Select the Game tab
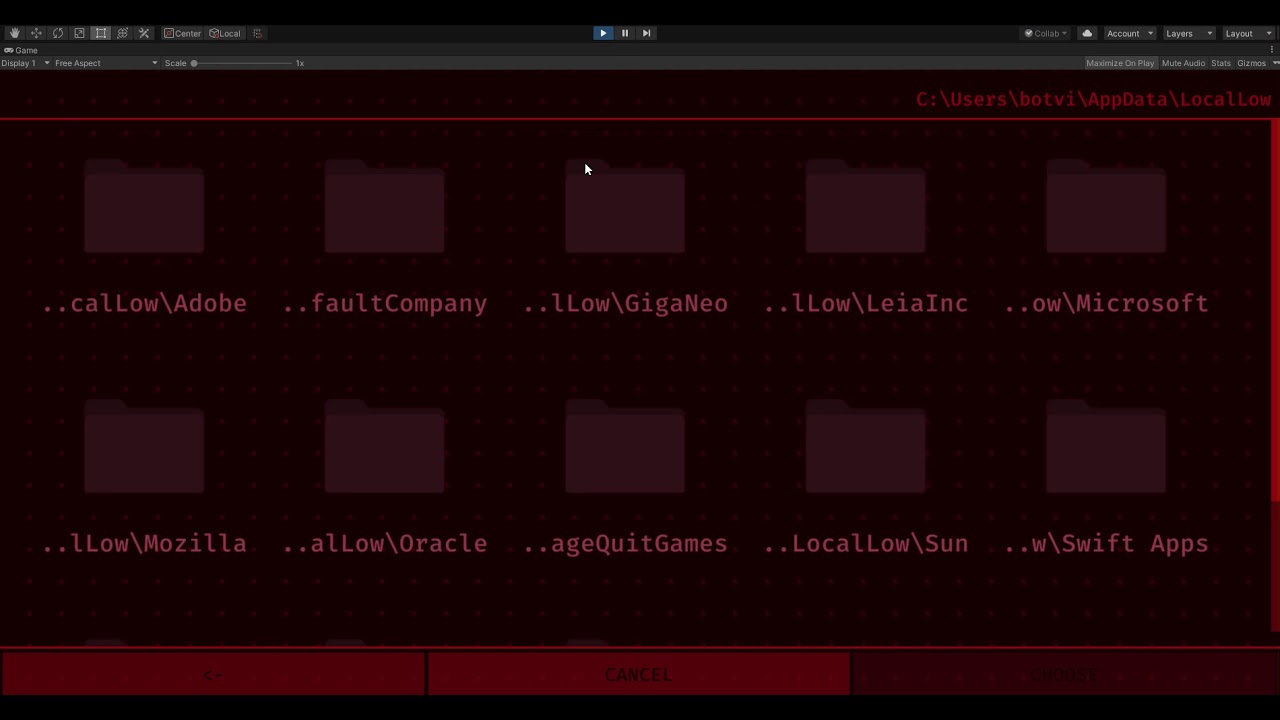Image resolution: width=1280 pixels, height=720 pixels. point(21,50)
